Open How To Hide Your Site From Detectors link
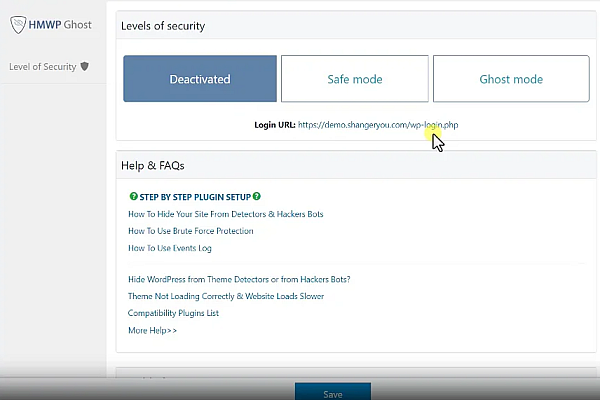Image resolution: width=600 pixels, height=400 pixels. [225, 214]
